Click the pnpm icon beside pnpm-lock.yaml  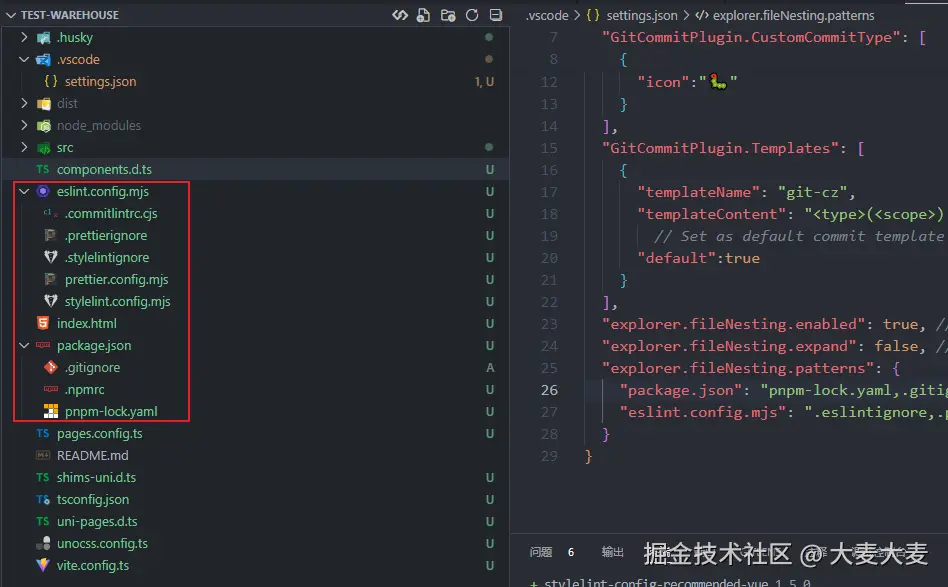coord(51,411)
